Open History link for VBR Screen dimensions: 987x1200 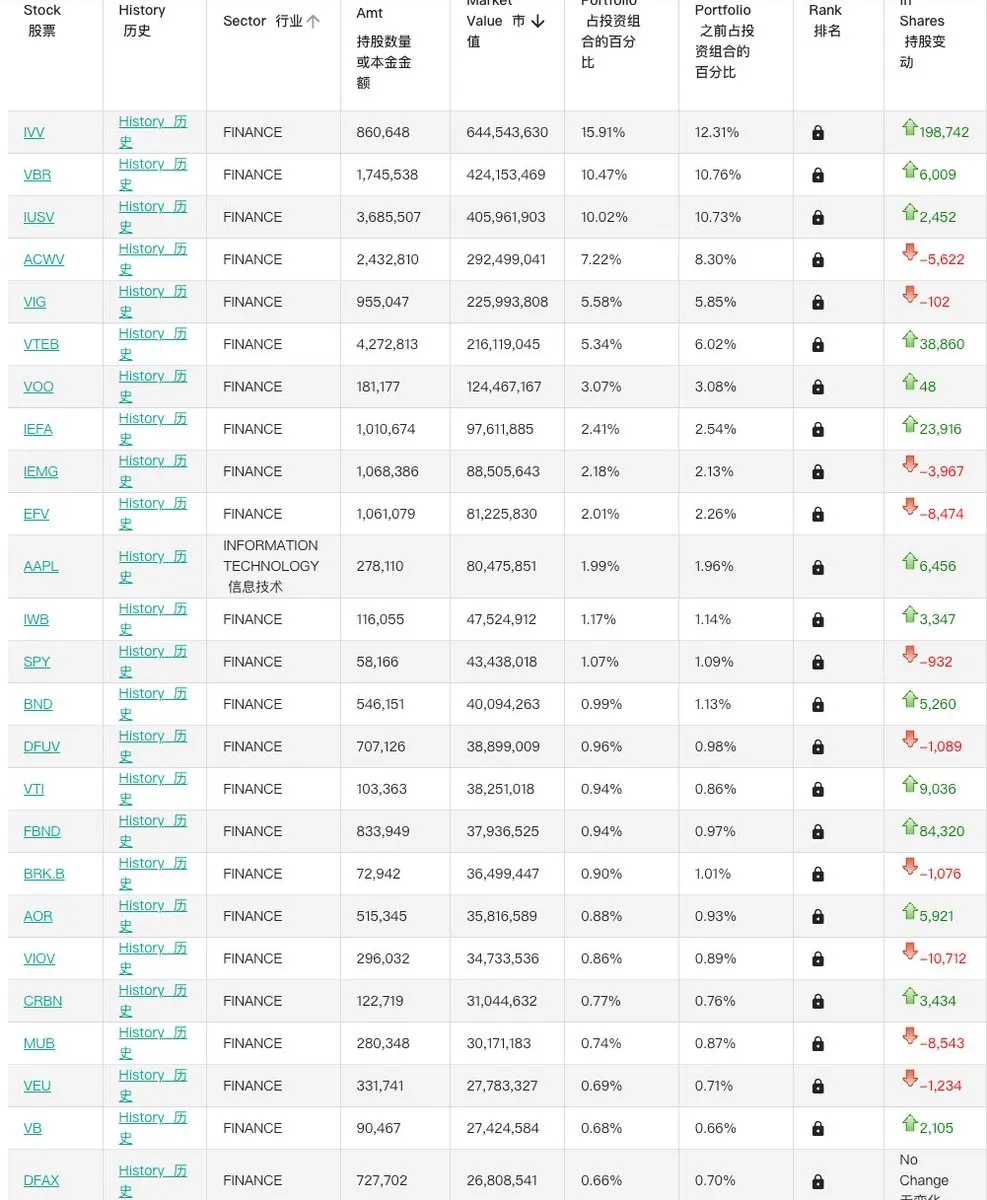click(152, 174)
